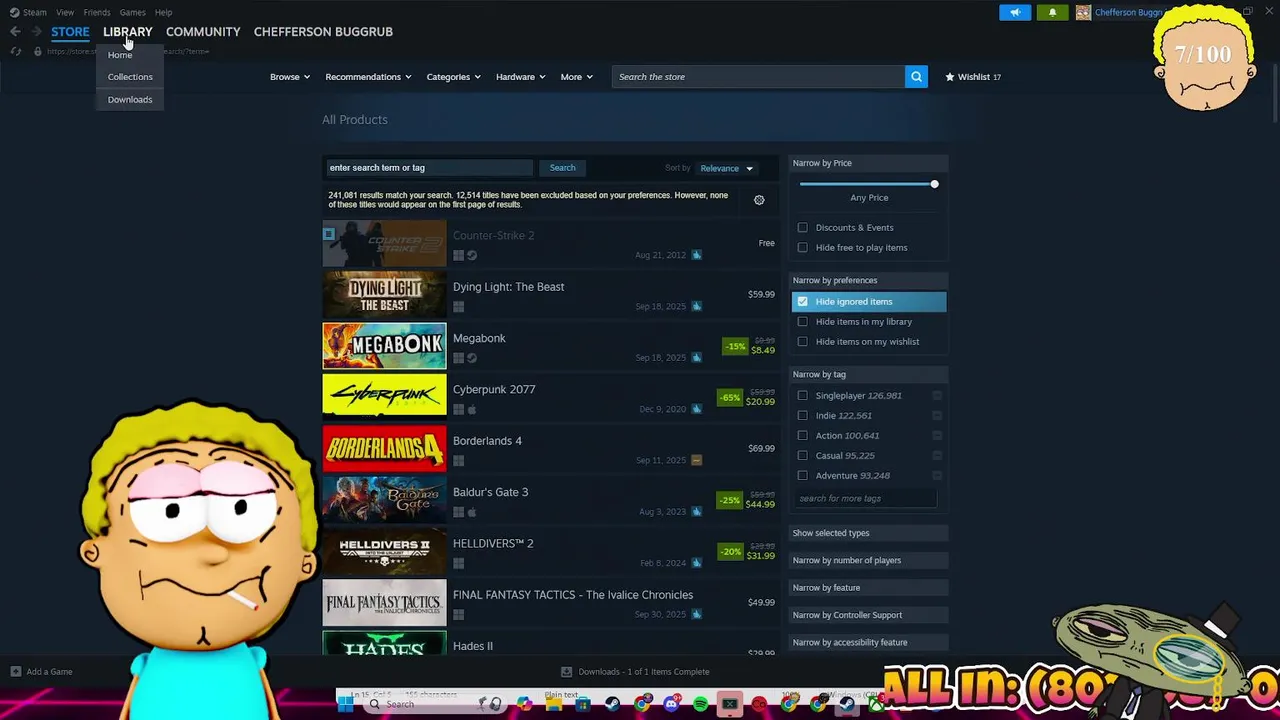Click the search for more tags field
Image resolution: width=1280 pixels, height=720 pixels.
(x=866, y=498)
